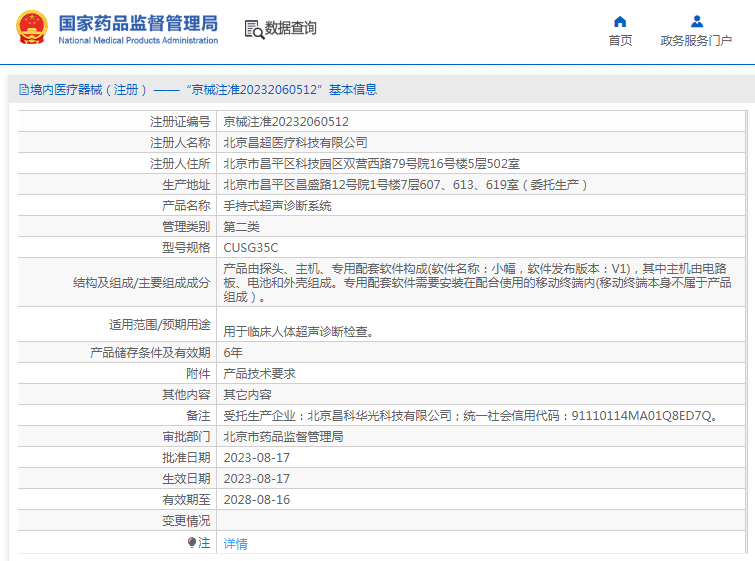Open the 详情 link
Viewport: 755px width, 561px height.
click(235, 544)
